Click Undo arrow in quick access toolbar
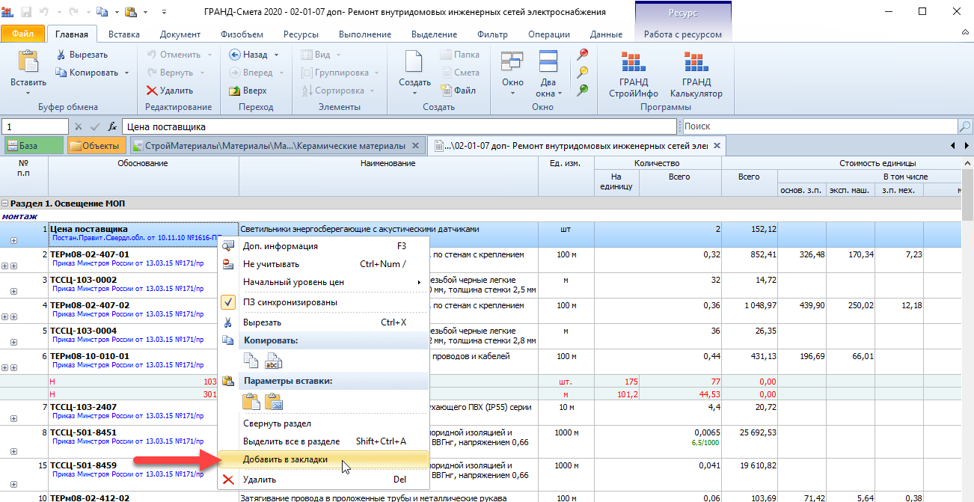This screenshot has width=974, height=502. tap(45, 12)
